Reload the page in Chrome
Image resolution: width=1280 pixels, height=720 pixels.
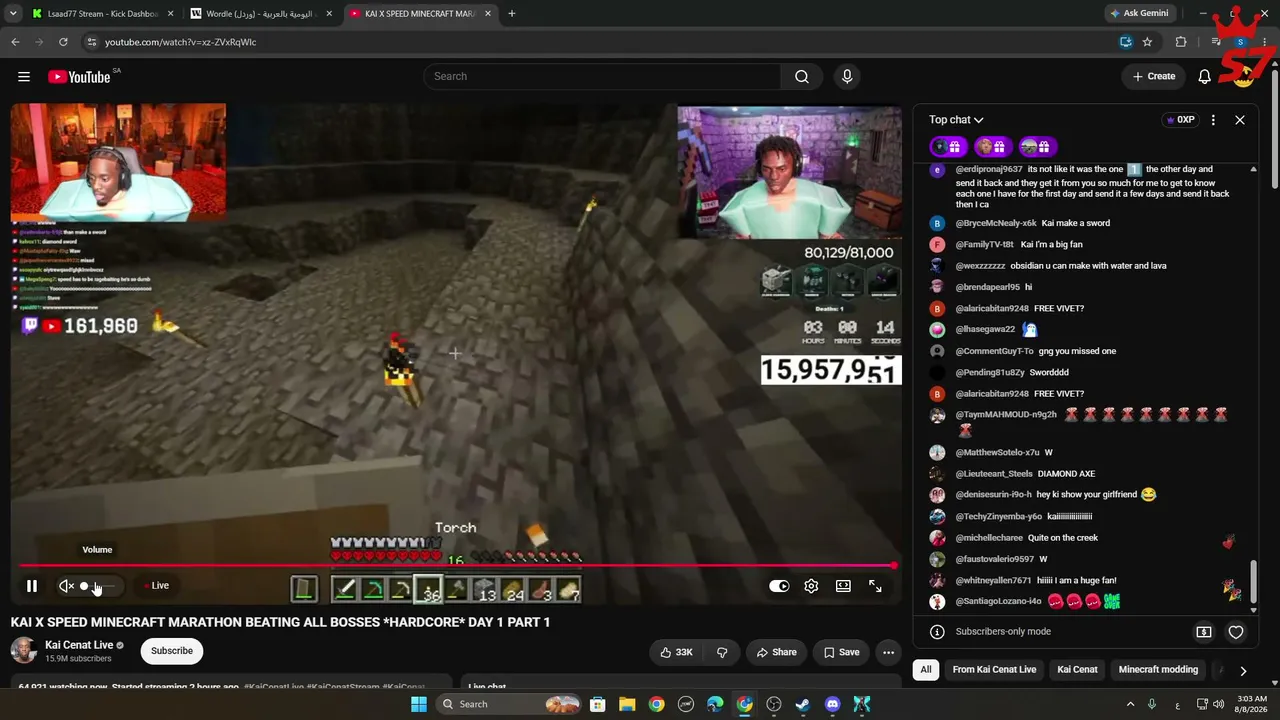coord(63,42)
